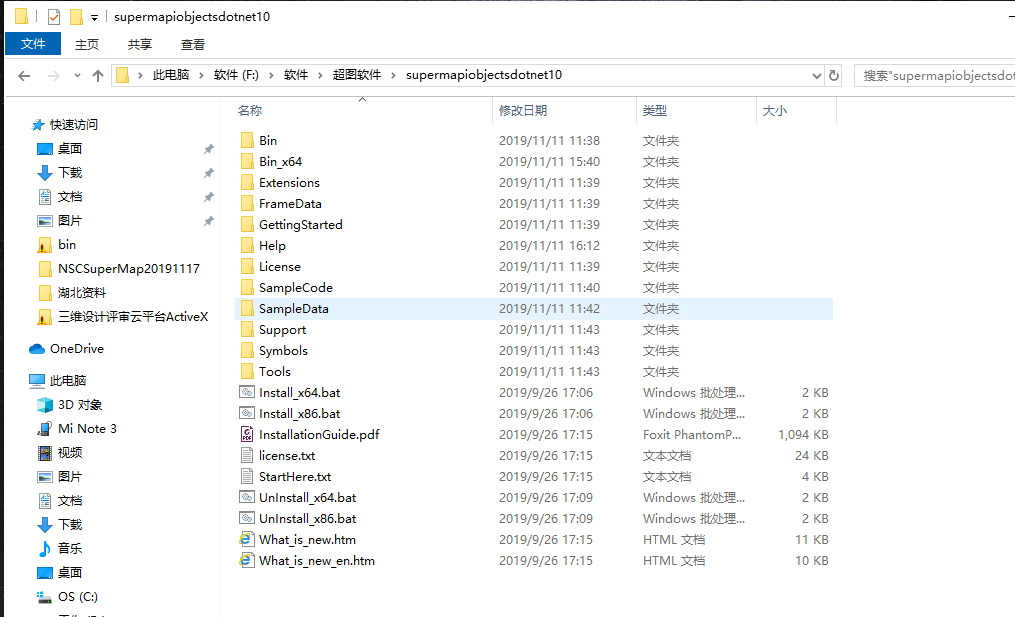Click the OneDrive cloud icon in sidebar
Screen dimensions: 1015x617
tap(37, 349)
